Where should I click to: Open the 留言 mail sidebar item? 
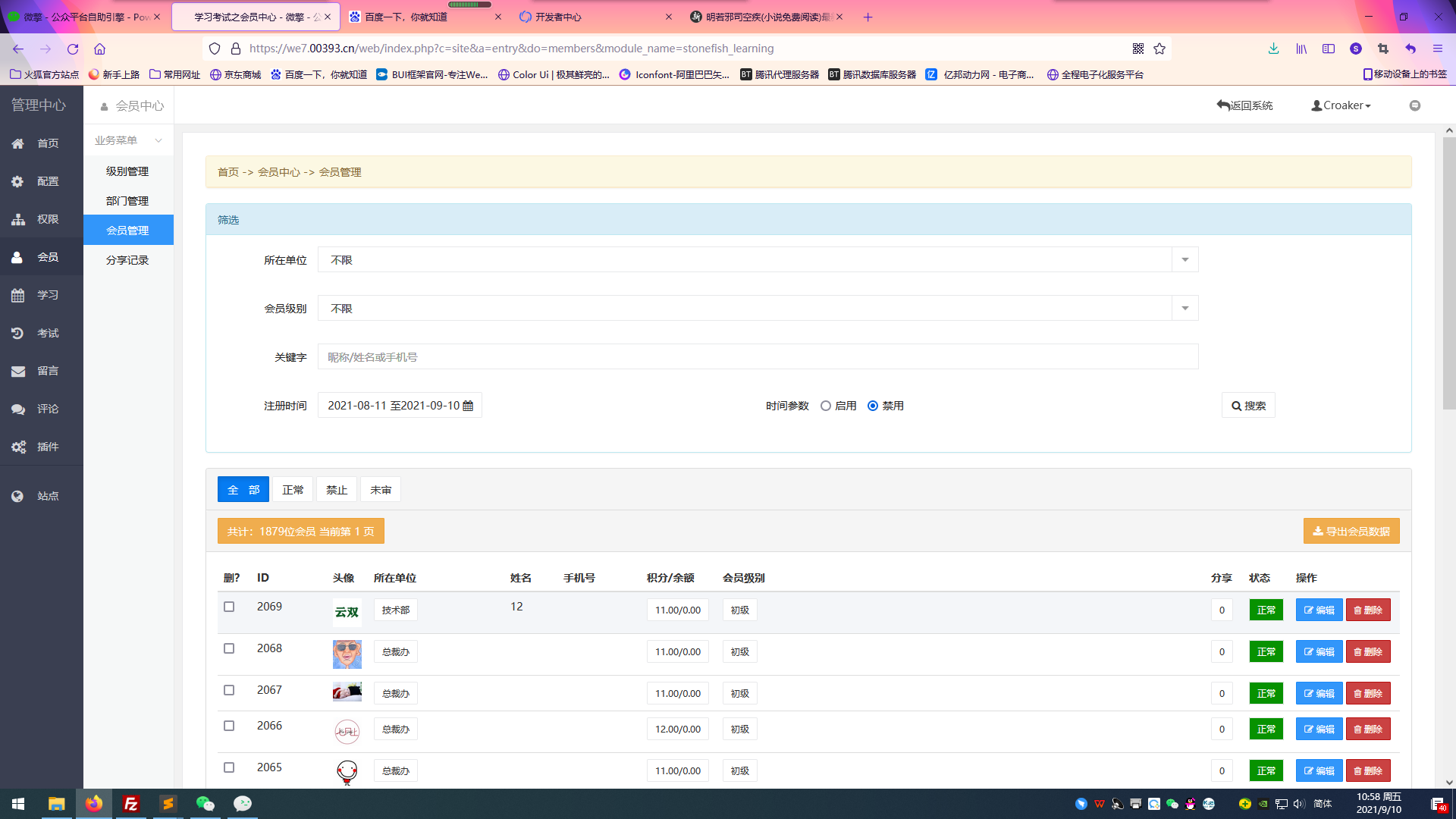[42, 371]
